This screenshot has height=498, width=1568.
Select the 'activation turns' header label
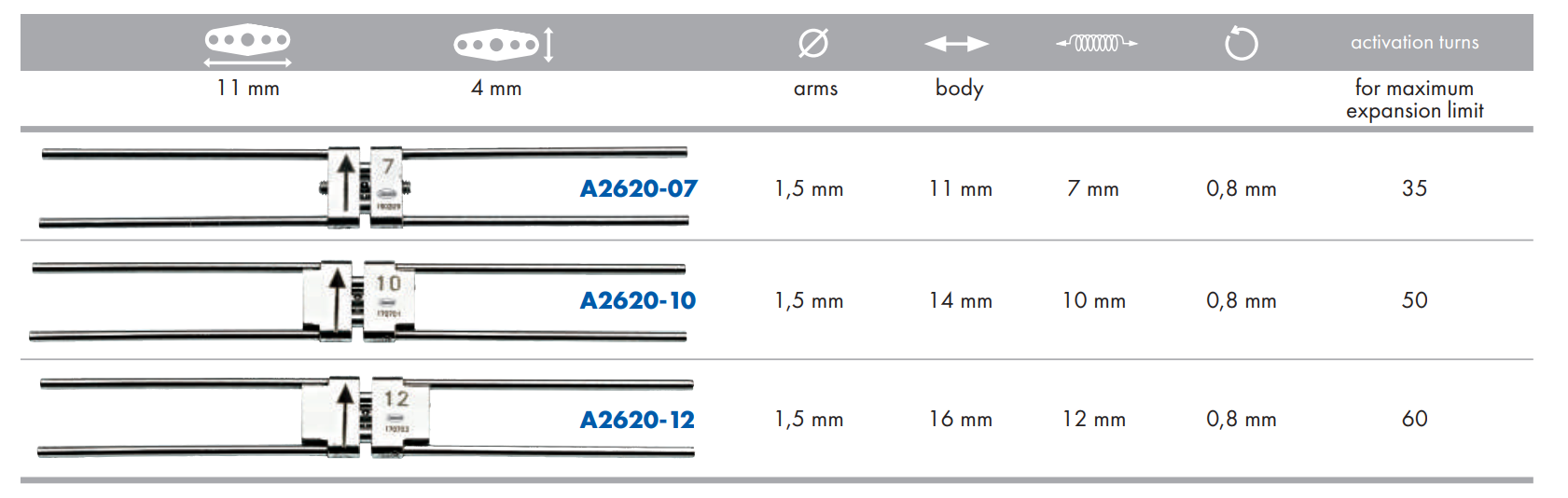(x=1414, y=42)
